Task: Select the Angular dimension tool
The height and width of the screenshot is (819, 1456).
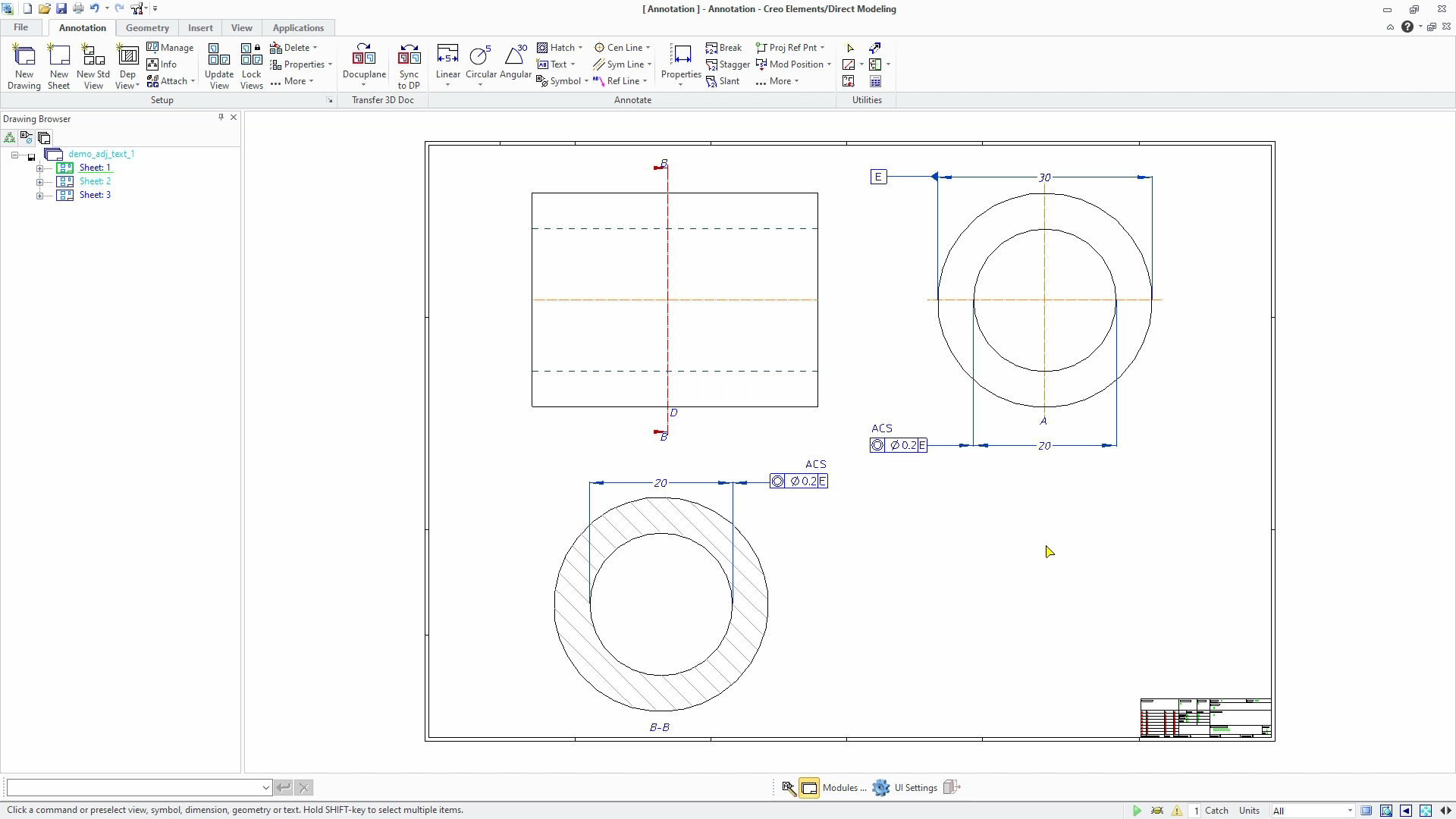Action: point(515,62)
